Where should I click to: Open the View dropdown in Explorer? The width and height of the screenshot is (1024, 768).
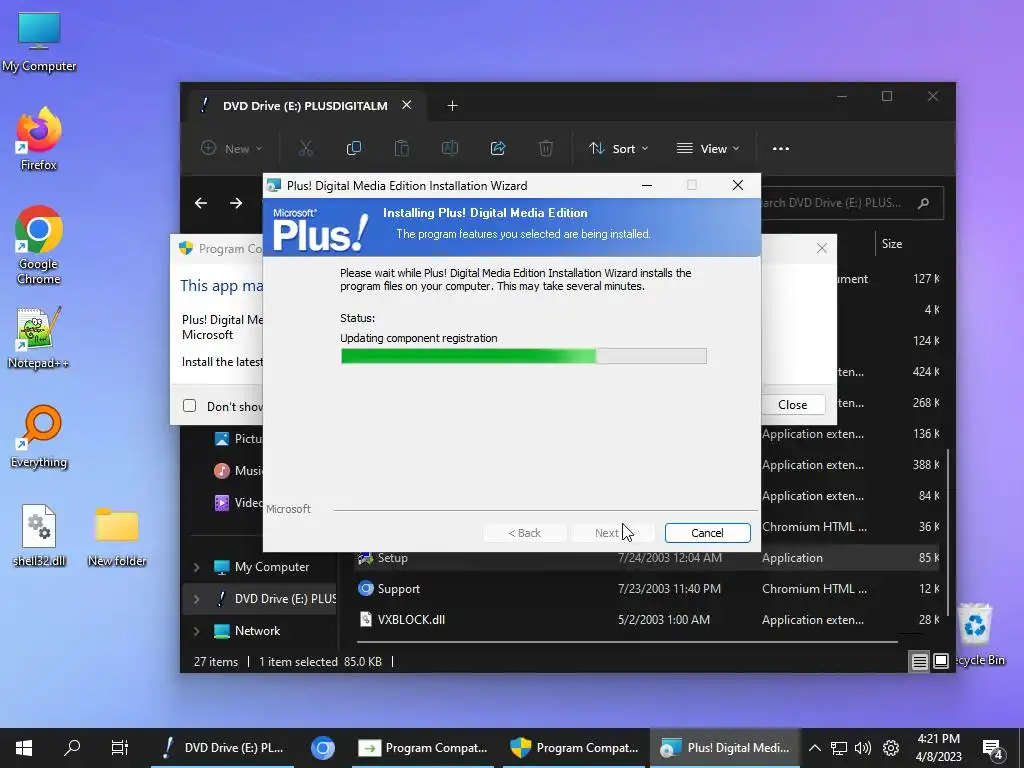(709, 148)
